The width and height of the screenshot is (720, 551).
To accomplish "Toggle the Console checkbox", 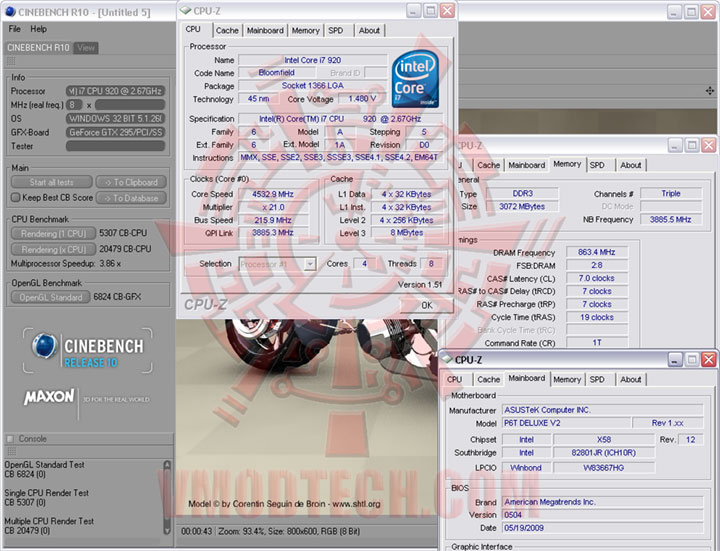I will tap(10, 439).
